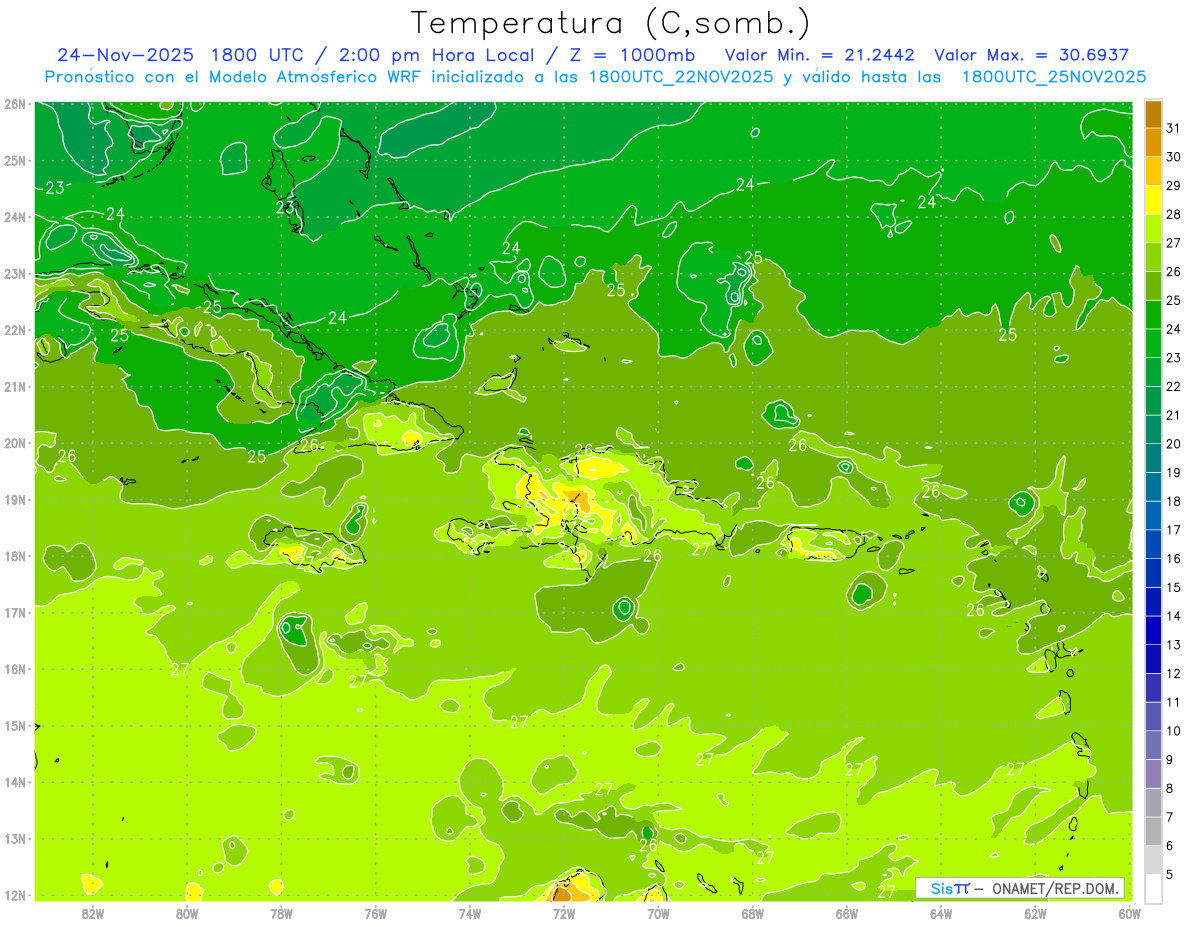Click the '2:00 pm Hora Local' text
This screenshot has height=927, width=1200.
[x=441, y=55]
